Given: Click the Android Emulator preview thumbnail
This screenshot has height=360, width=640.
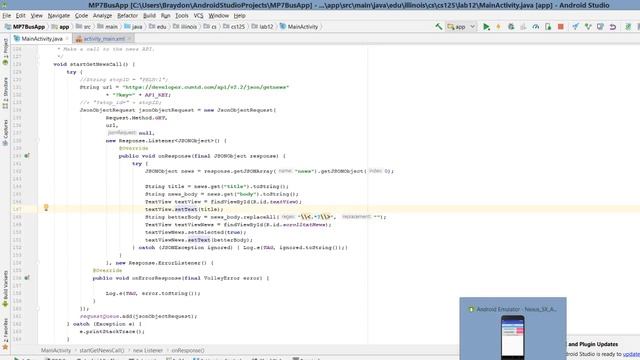Looking at the screenshot, I should pos(513,329).
